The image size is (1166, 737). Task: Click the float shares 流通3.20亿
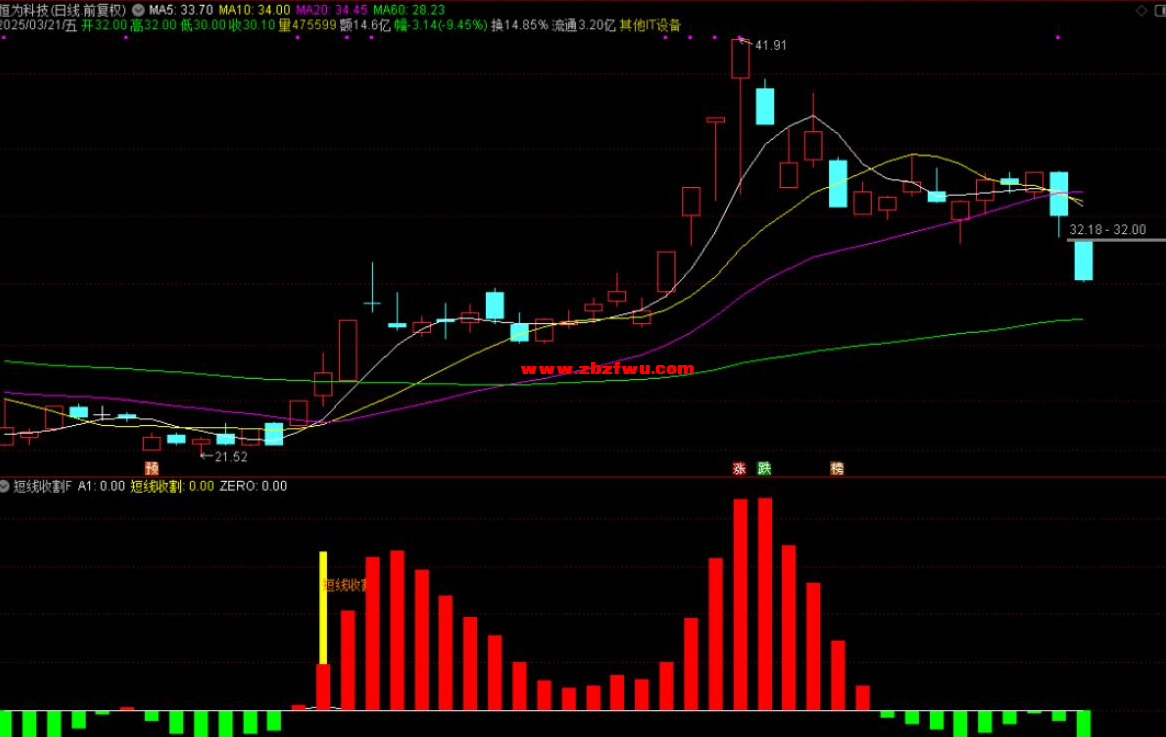click(x=584, y=25)
